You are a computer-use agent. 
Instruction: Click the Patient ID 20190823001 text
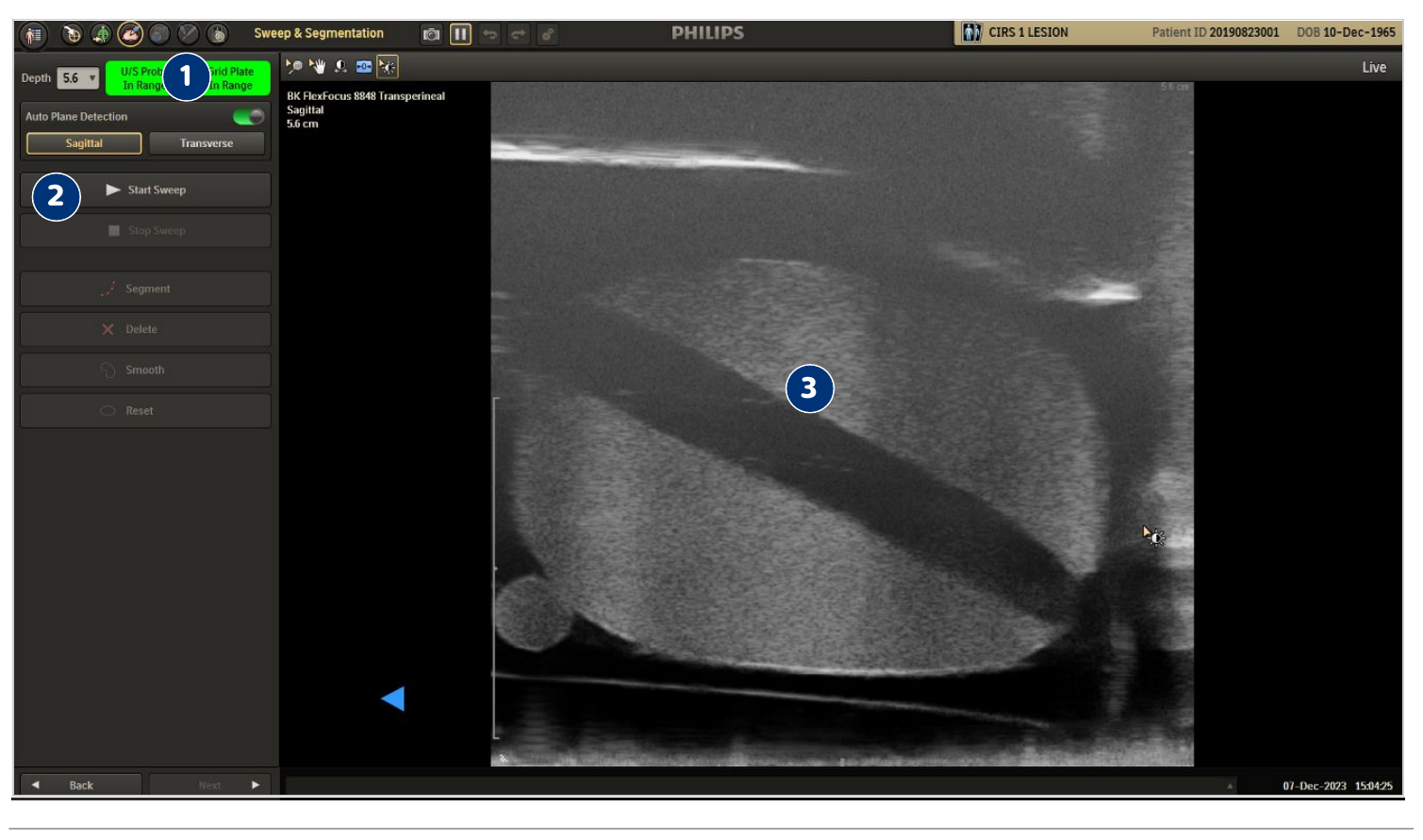pyautogui.click(x=1215, y=32)
